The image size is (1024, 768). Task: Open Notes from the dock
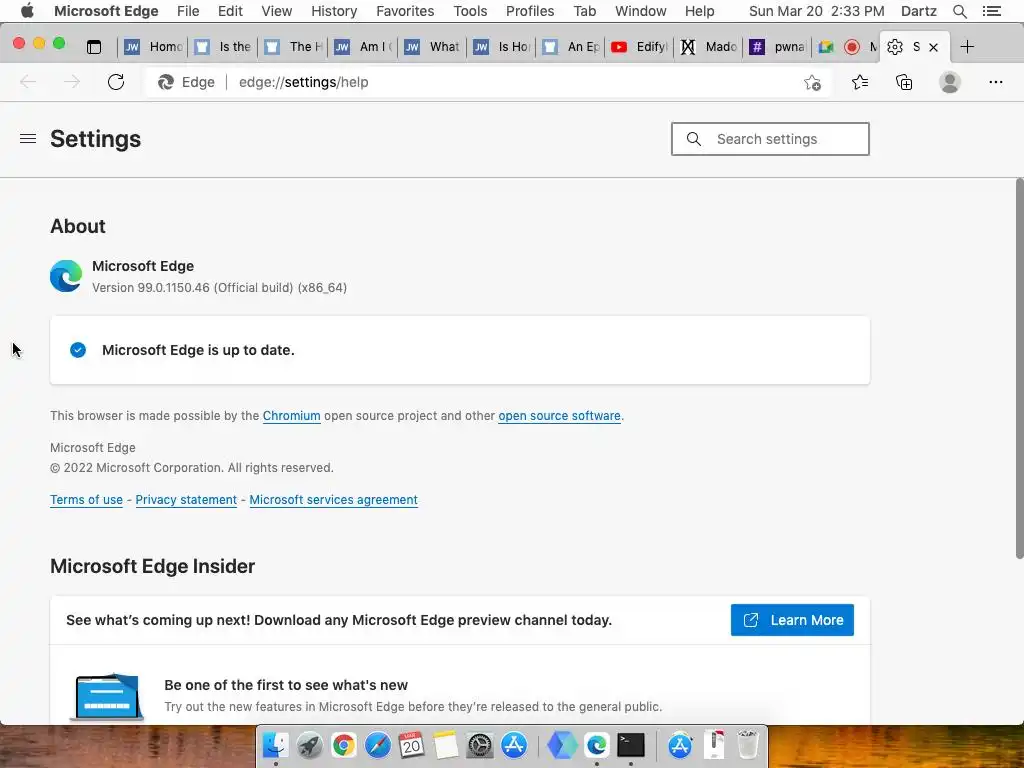(446, 744)
